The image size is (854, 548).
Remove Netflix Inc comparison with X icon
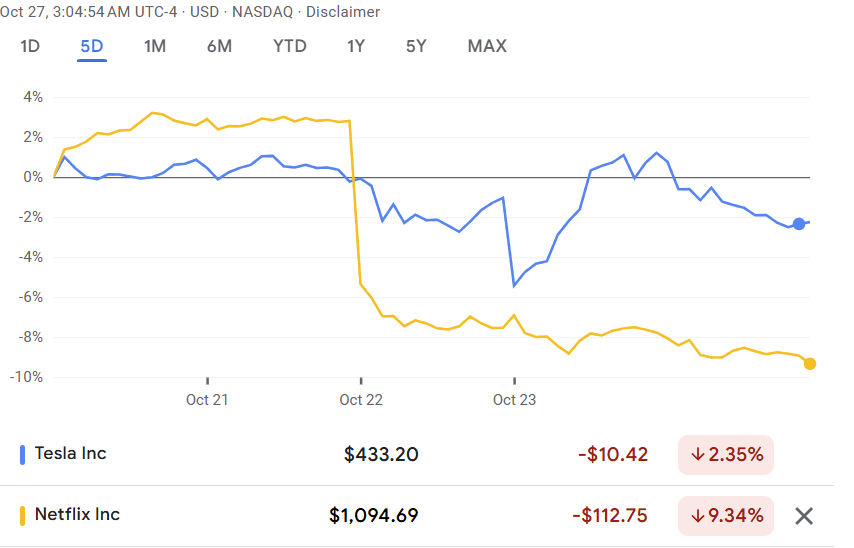804,516
